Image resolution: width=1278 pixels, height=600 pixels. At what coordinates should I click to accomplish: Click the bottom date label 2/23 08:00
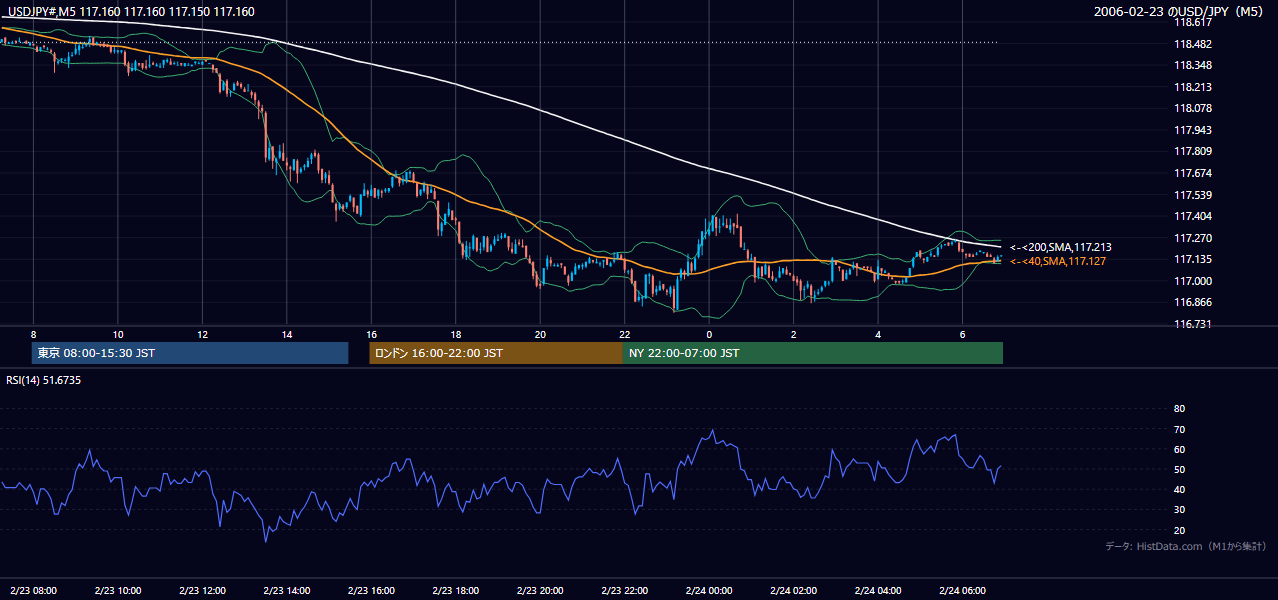pos(33,590)
